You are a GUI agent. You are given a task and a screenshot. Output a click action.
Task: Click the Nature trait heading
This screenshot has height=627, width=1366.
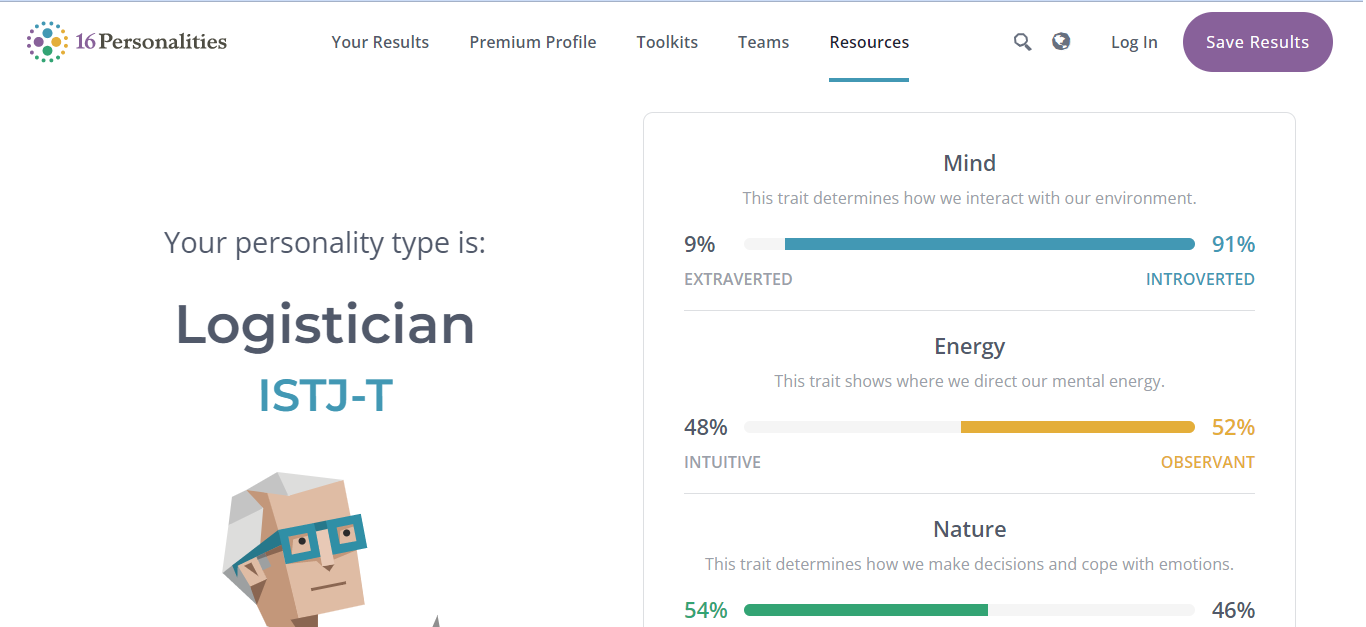(x=969, y=529)
